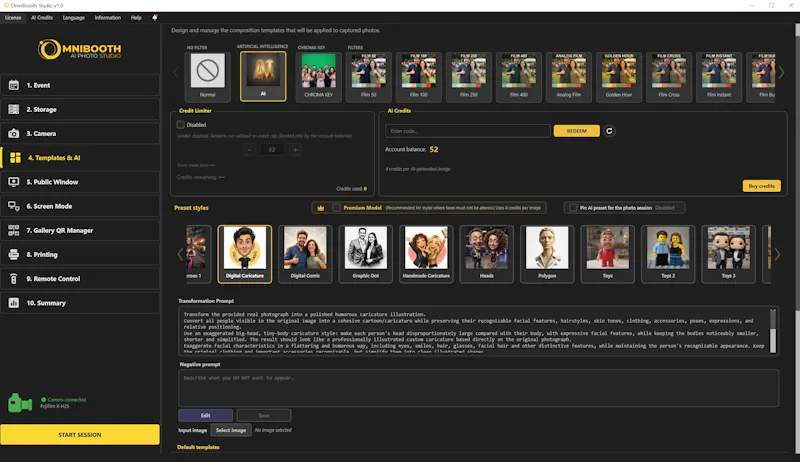
Task: Apply the Film 400 filter
Action: [x=518, y=75]
